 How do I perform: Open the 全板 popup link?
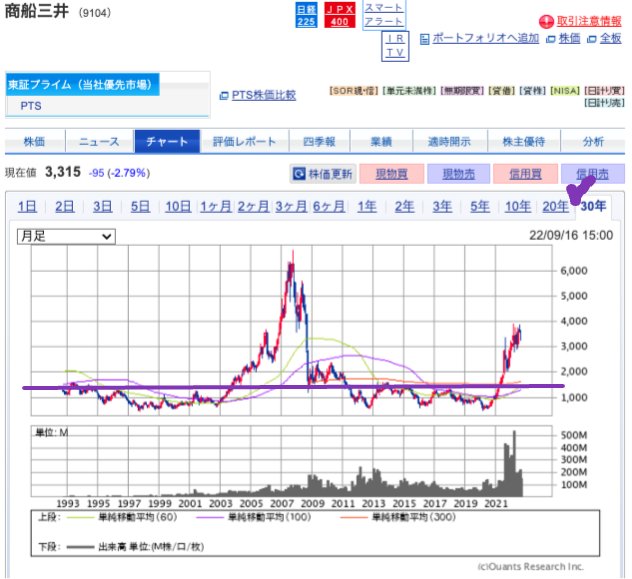[x=610, y=38]
